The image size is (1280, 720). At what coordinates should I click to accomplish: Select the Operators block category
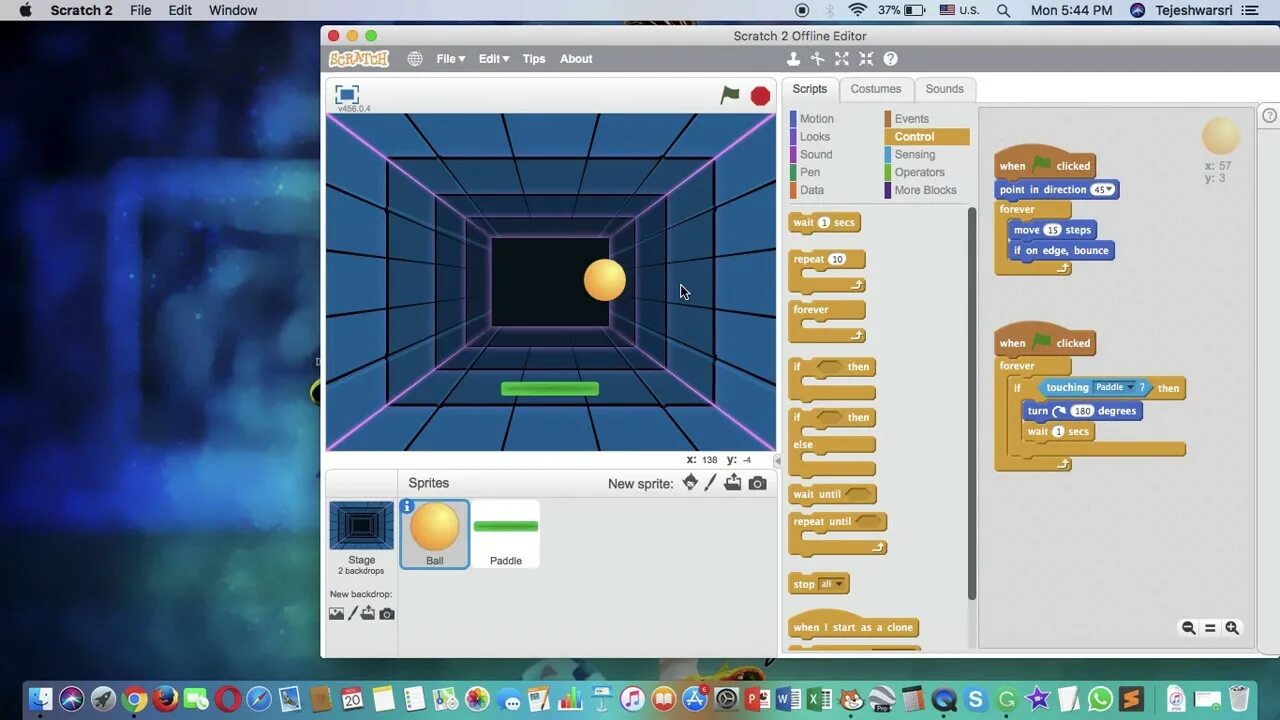tap(920, 173)
